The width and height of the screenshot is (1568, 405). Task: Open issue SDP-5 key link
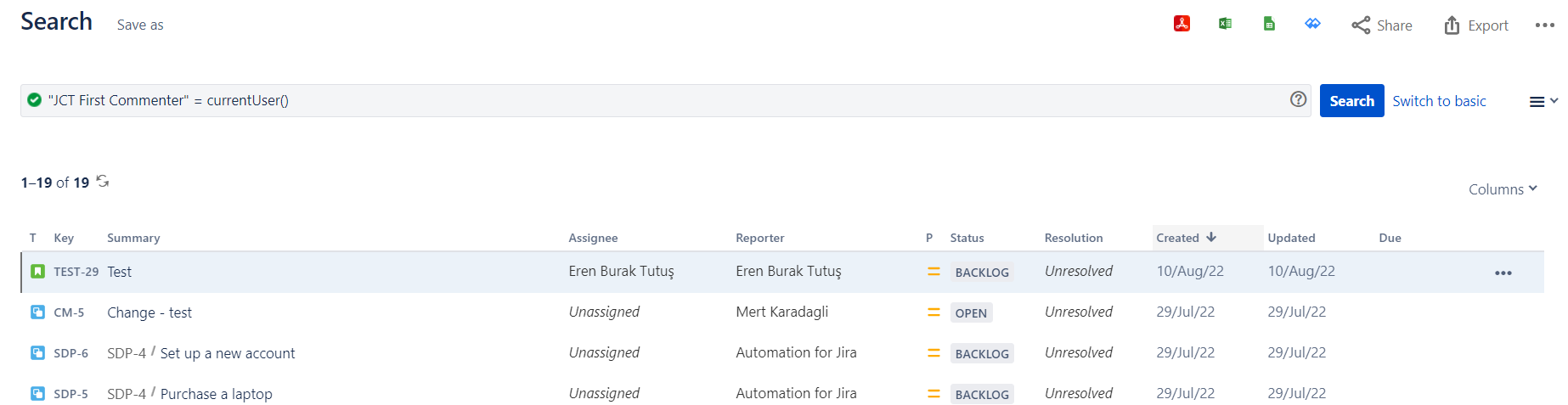[71, 394]
